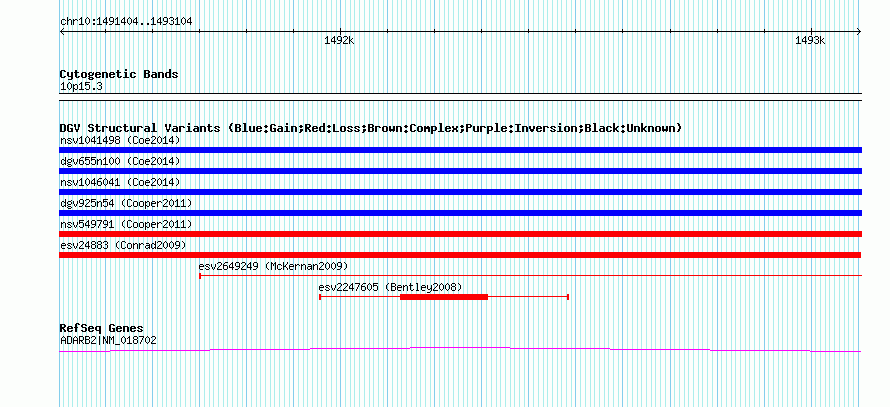Viewport: 890px width, 407px height.
Task: Click the right arrow end of the ruler
Action: [859, 32]
